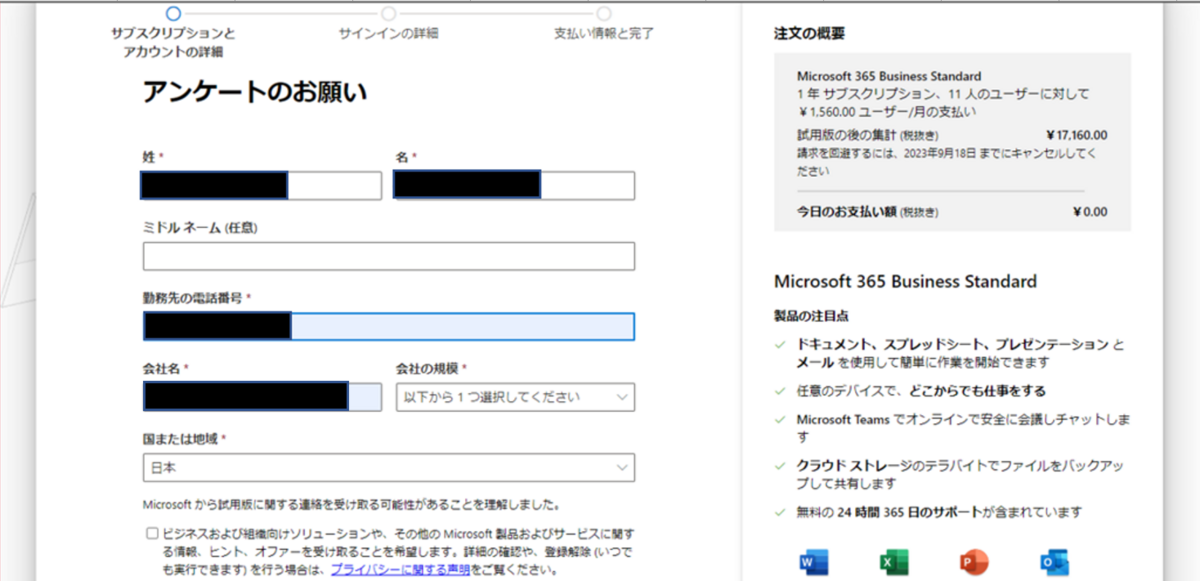Open the 会社の規模 dropdown
Screen dimensions: 1200x581
pos(515,397)
